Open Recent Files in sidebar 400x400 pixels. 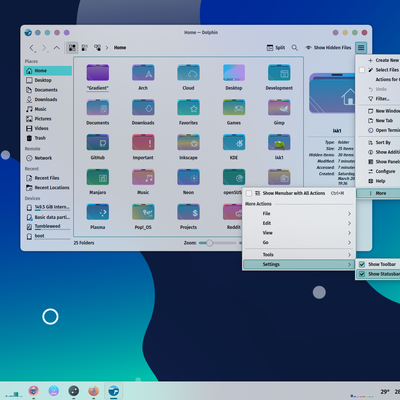point(48,178)
